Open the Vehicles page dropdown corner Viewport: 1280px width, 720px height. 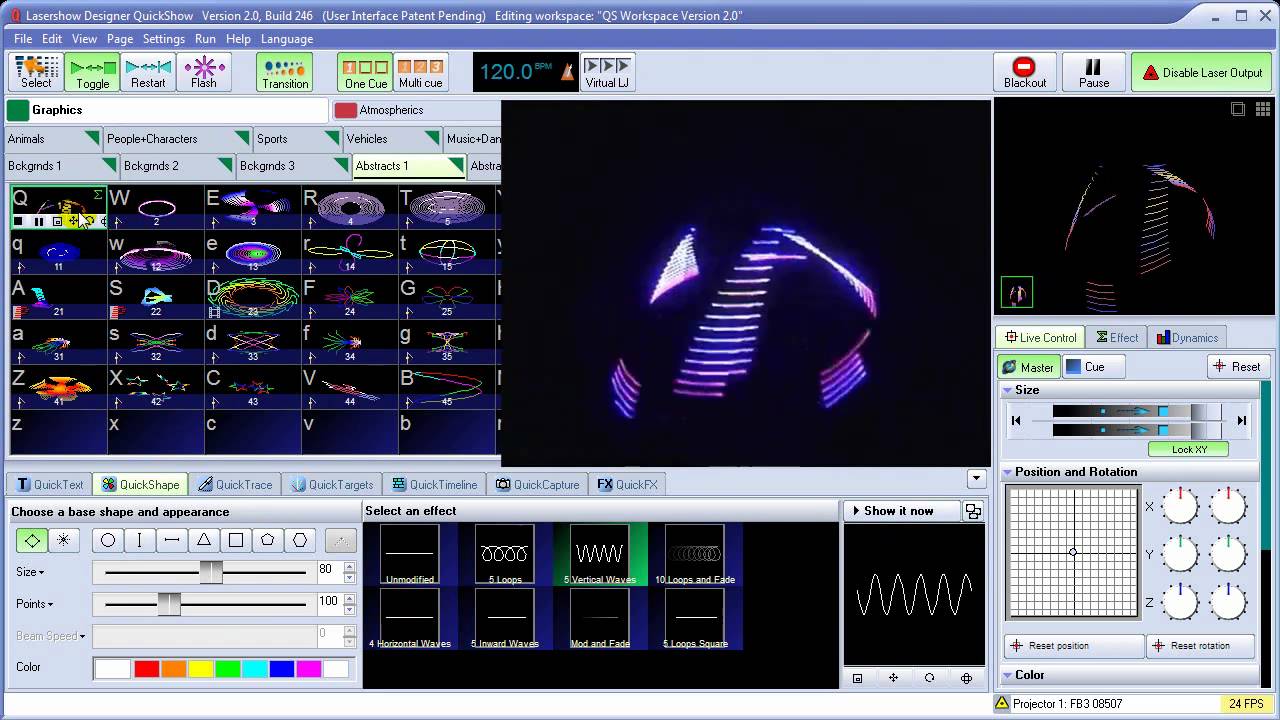(431, 137)
